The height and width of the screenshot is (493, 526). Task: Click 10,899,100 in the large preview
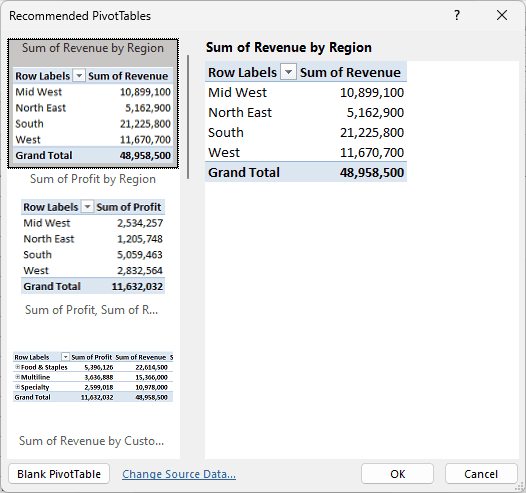tap(372, 93)
